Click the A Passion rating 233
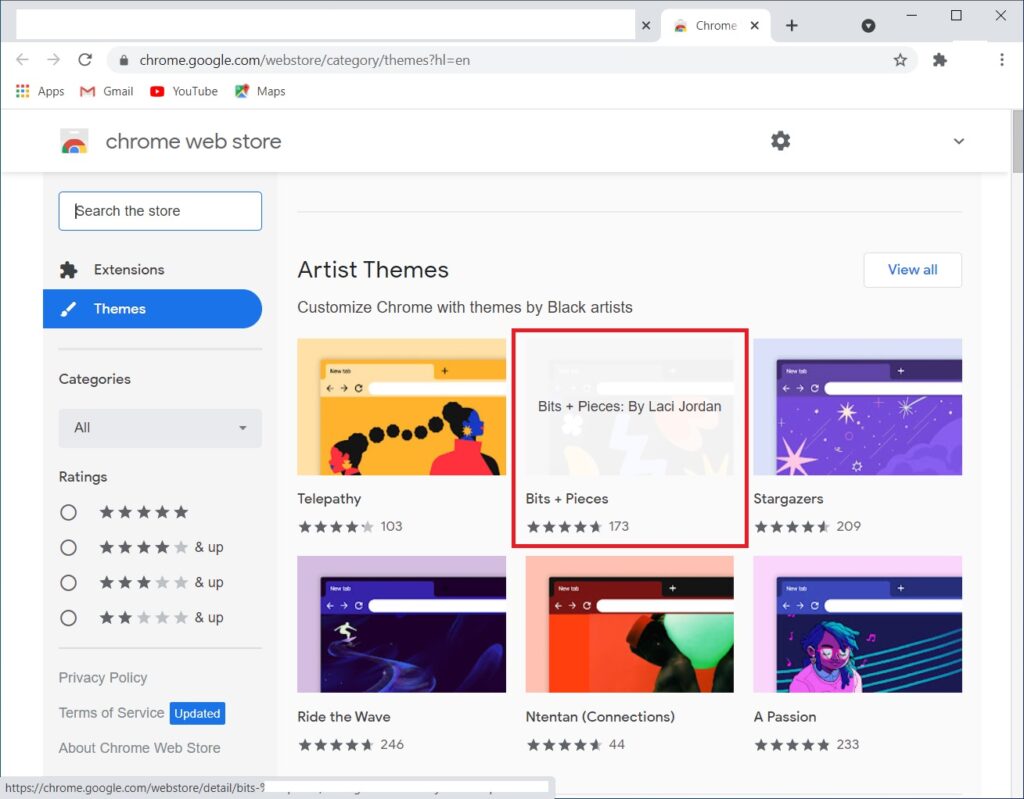Viewport: 1024px width, 799px height. tap(807, 745)
